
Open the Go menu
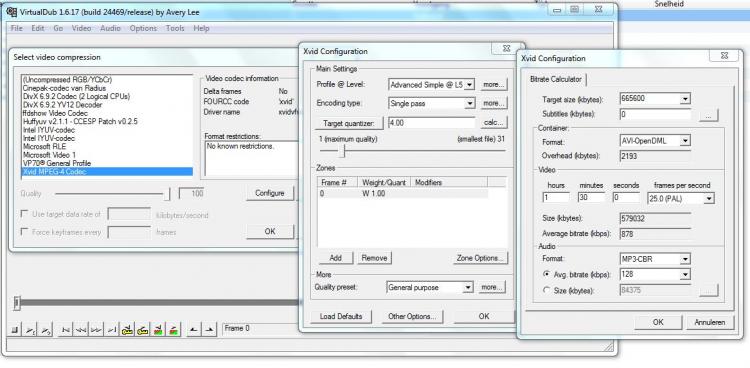(x=58, y=28)
